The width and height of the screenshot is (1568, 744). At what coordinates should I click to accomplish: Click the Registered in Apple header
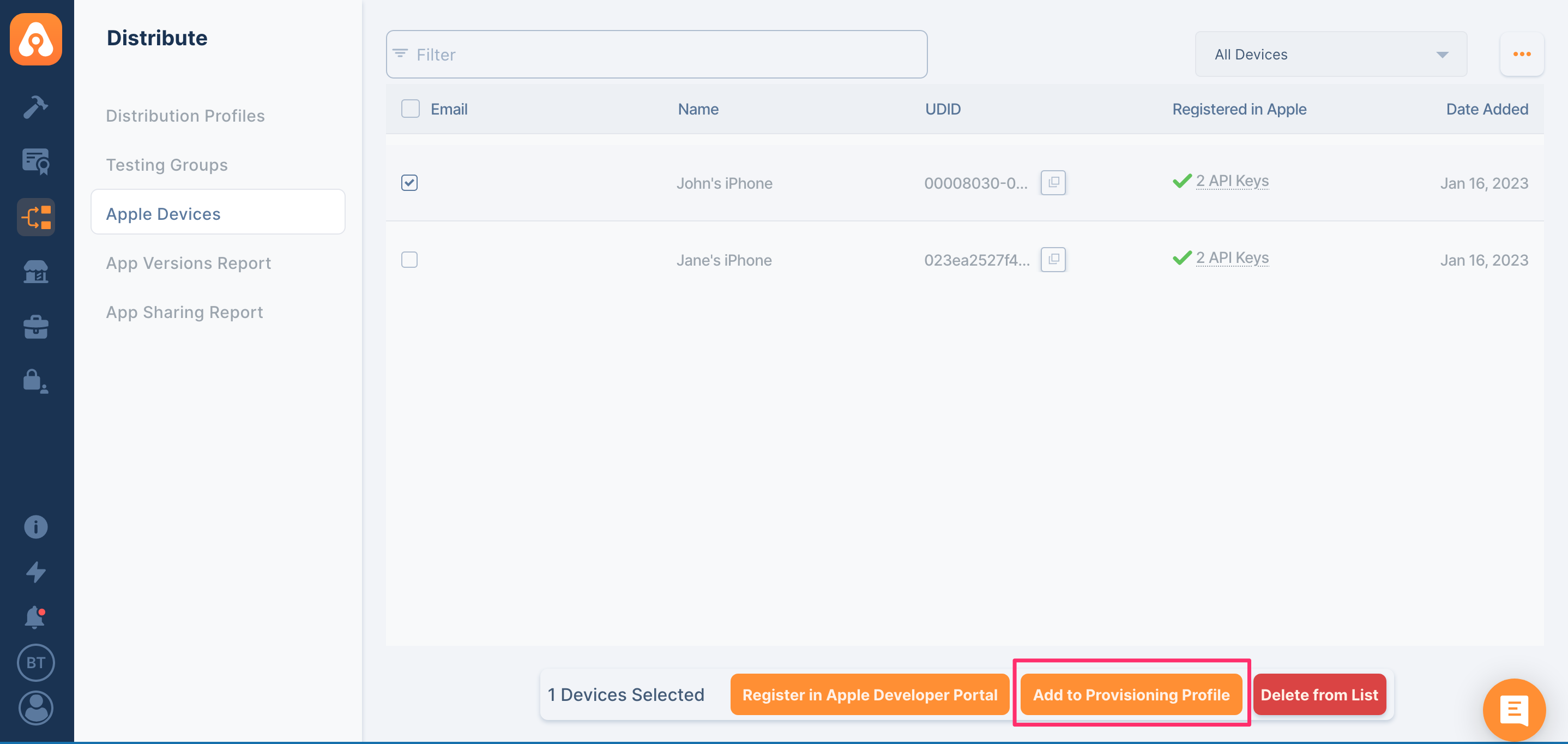pos(1239,109)
